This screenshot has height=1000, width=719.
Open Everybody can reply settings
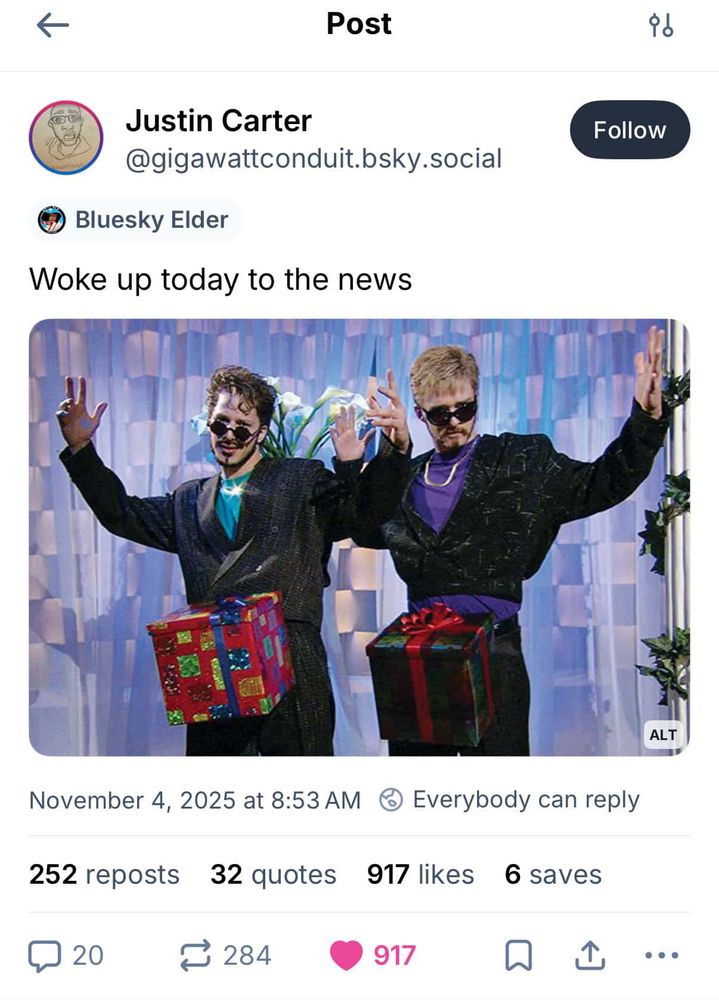[509, 800]
